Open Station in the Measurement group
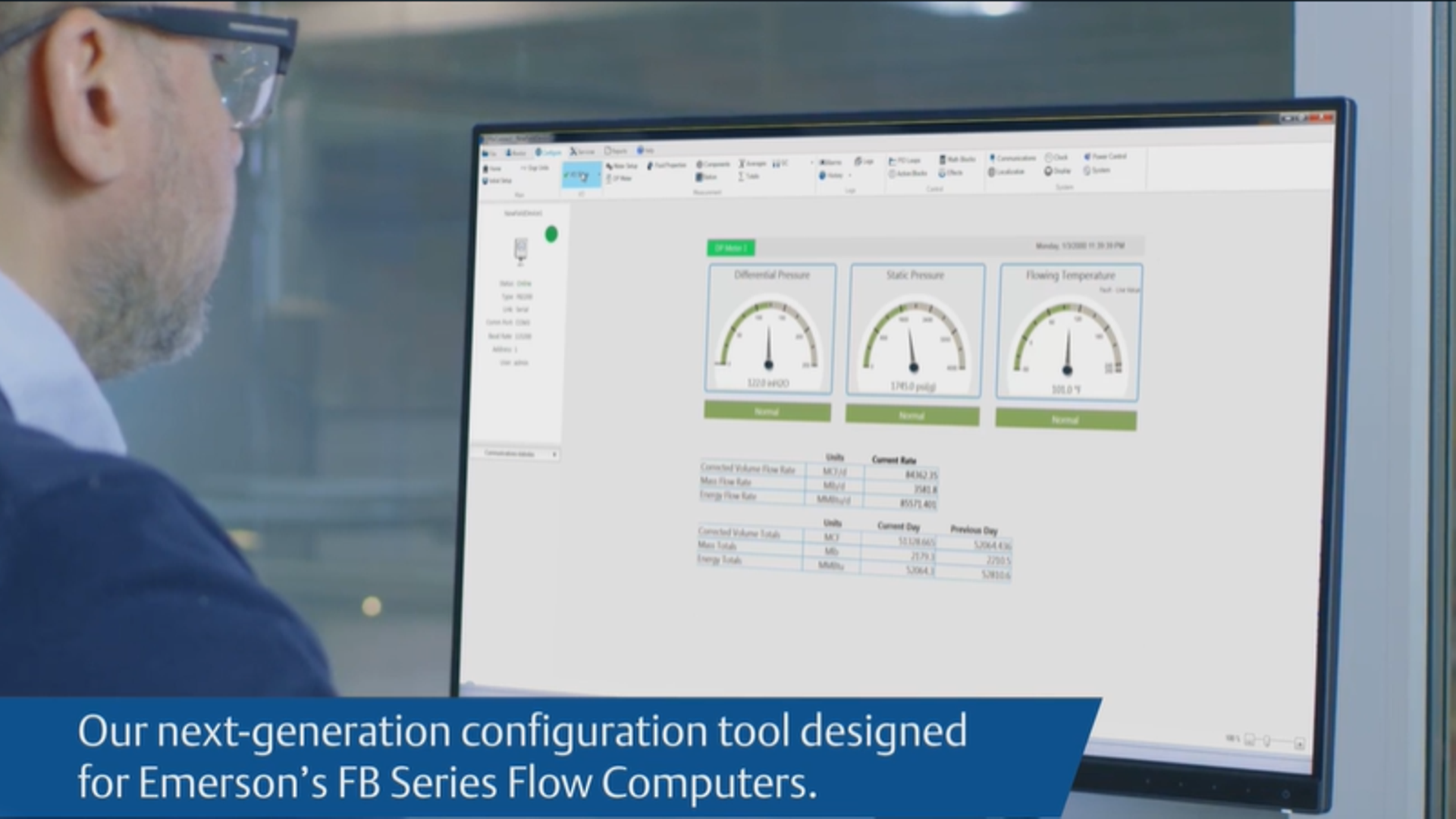The image size is (1456, 819). (706, 177)
